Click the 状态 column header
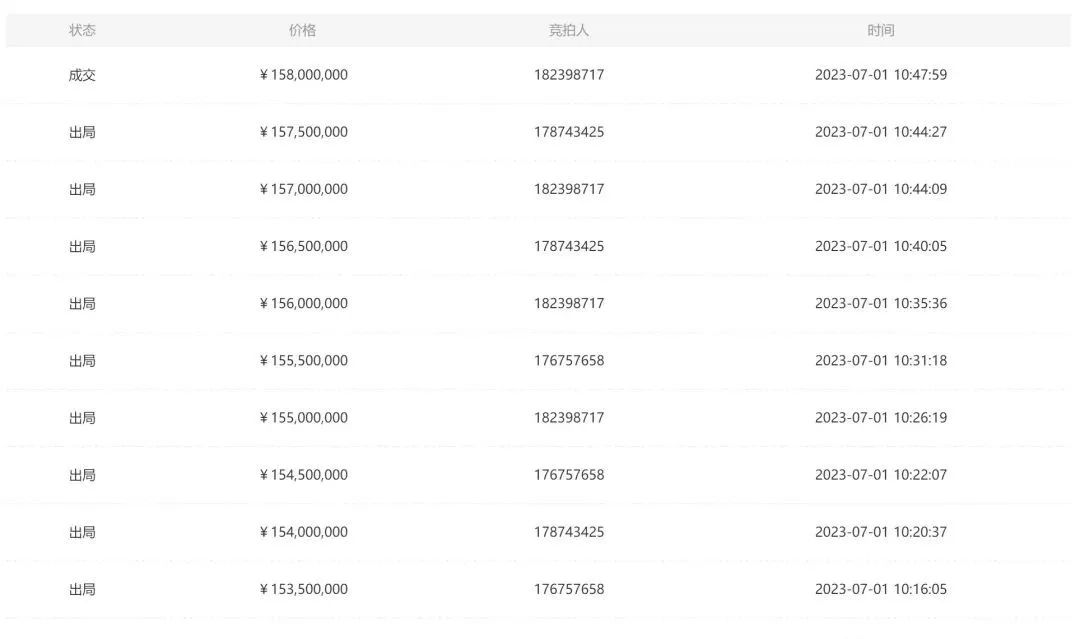This screenshot has width=1080, height=639. (82, 30)
